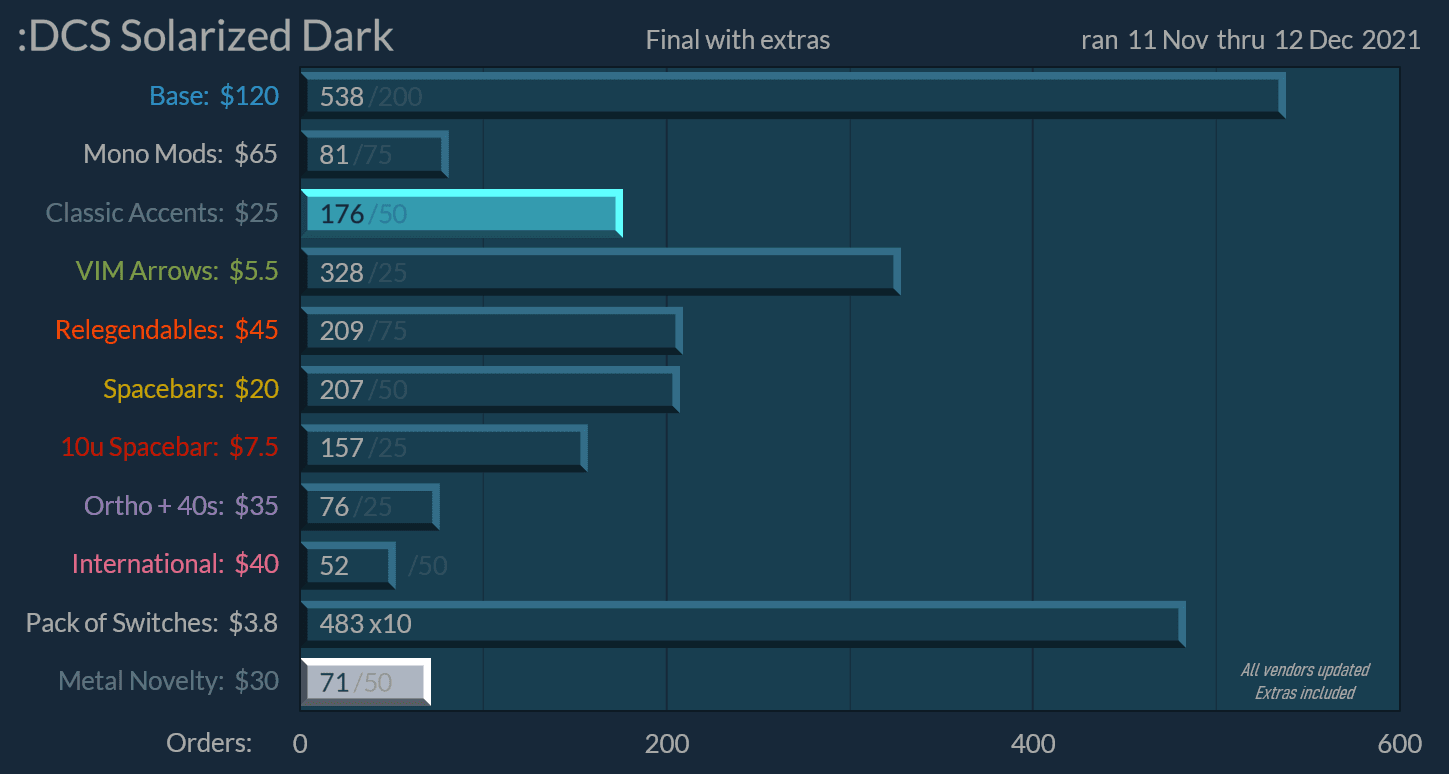This screenshot has height=774, width=1449.
Task: Click the Mono Mods $65 label
Action: click(x=180, y=154)
